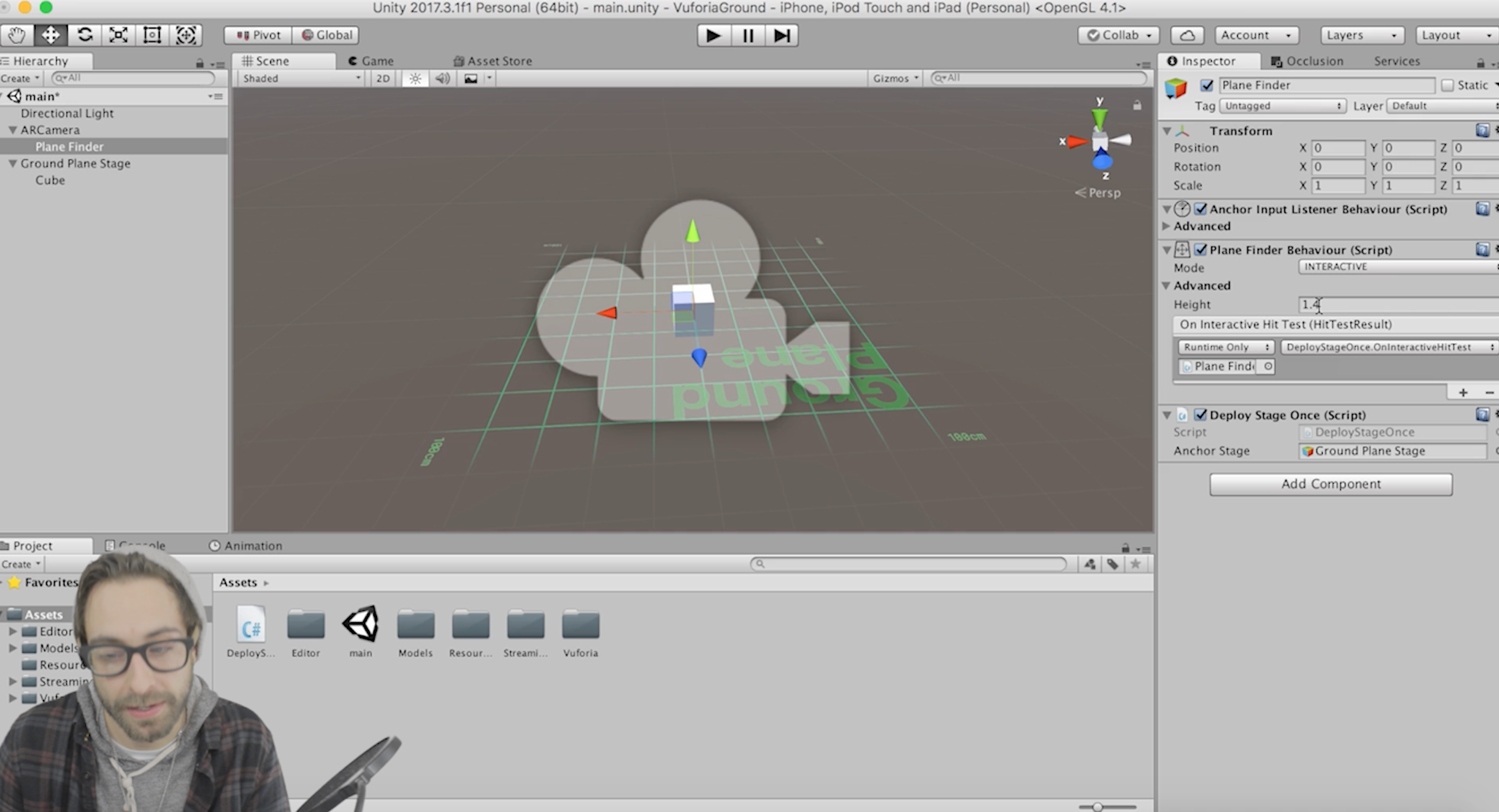The height and width of the screenshot is (812, 1499).
Task: Switch to the Scene tab
Action: [283, 61]
